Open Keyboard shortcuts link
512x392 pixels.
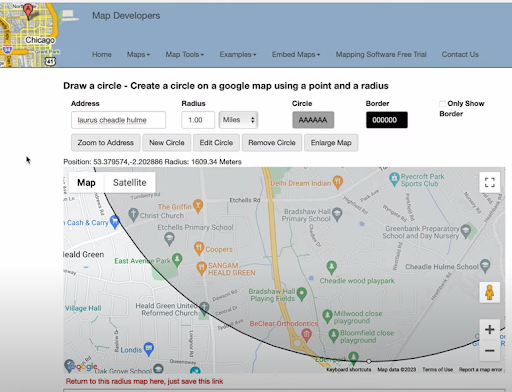(349, 370)
